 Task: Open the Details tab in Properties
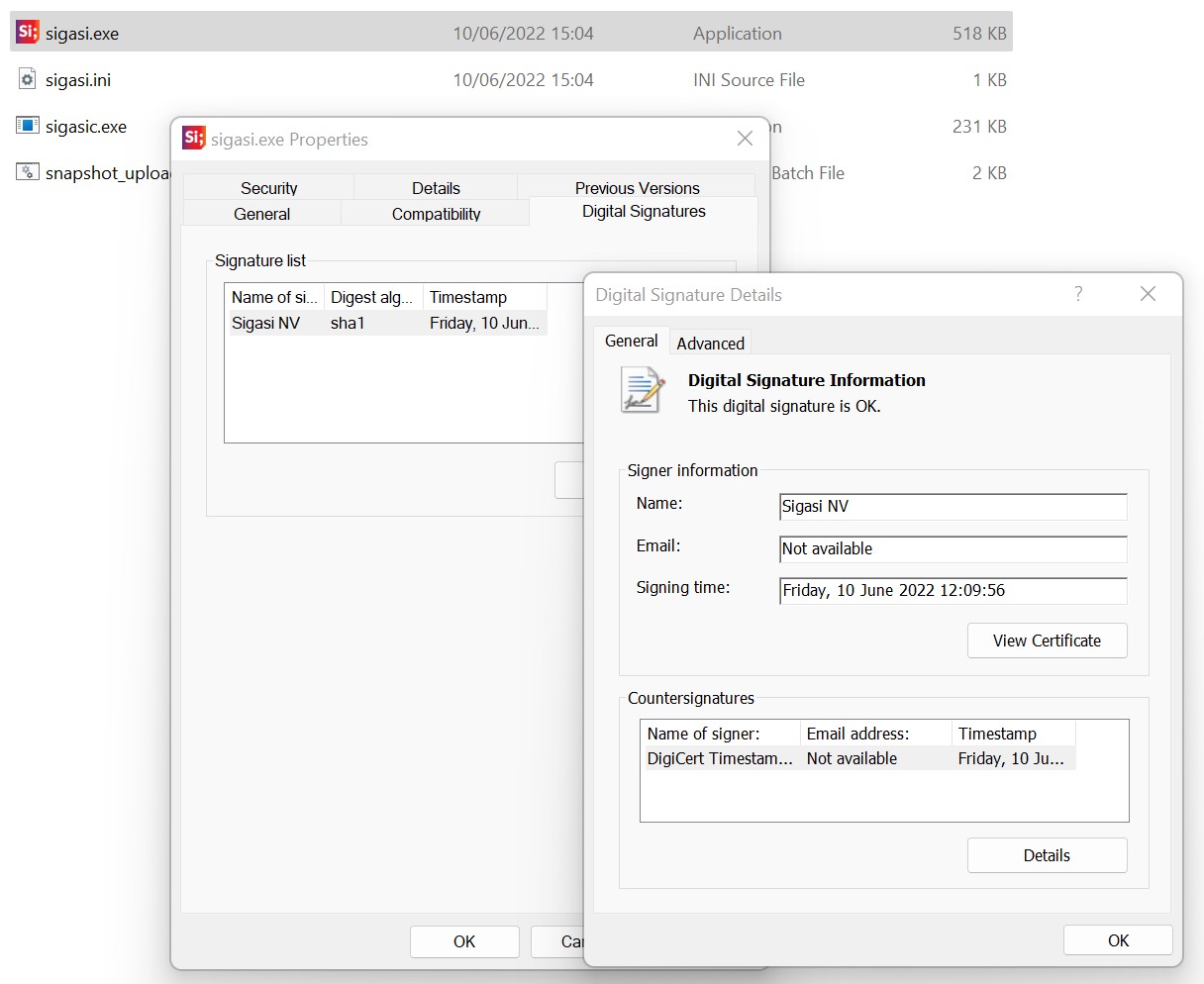436,187
